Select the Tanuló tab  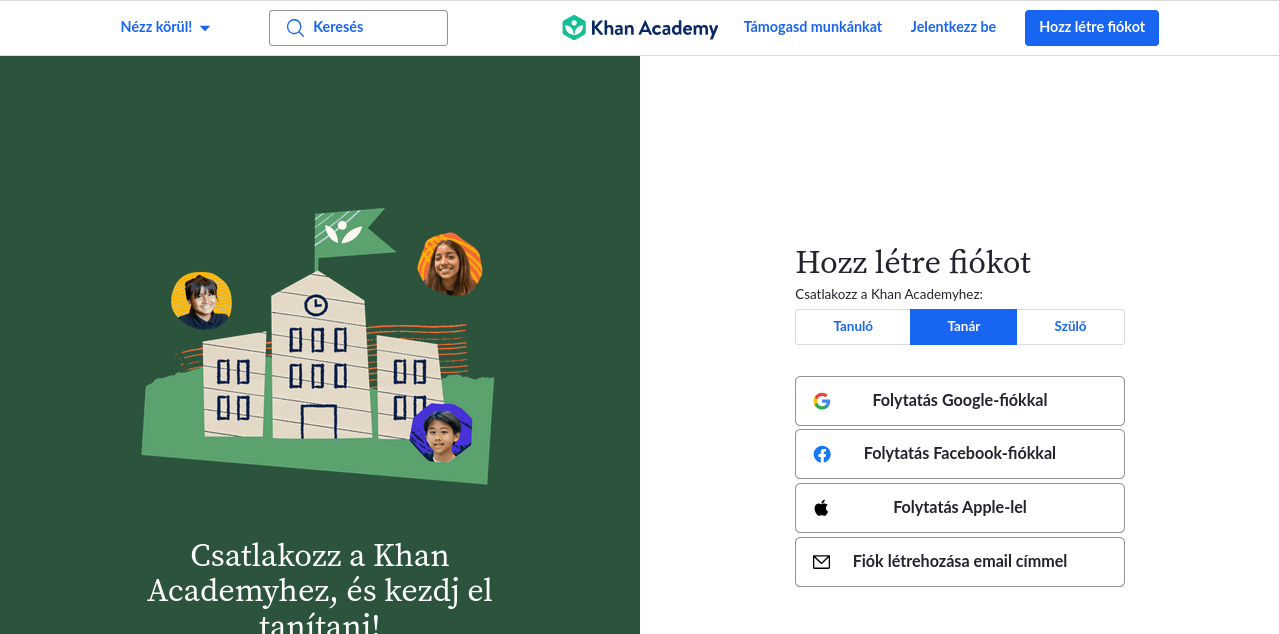coord(853,327)
